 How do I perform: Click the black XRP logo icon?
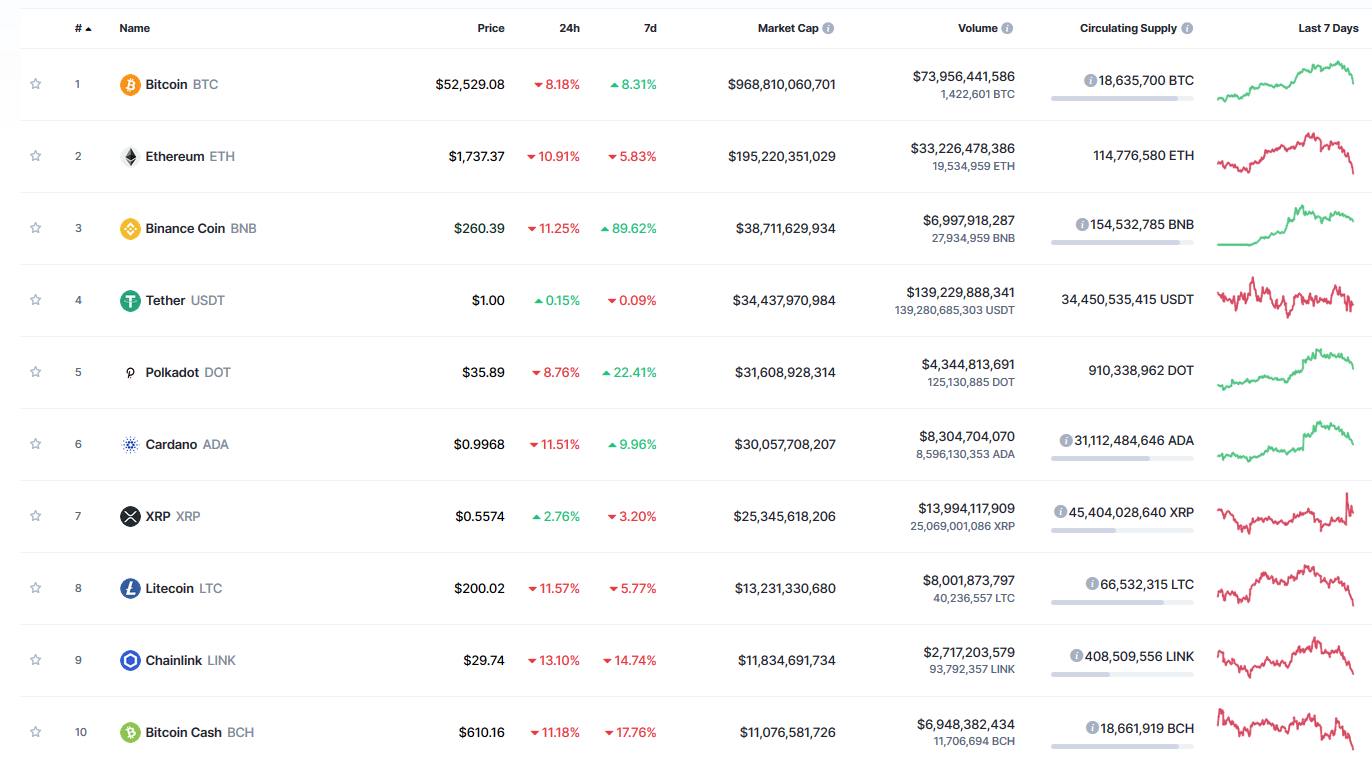tap(130, 517)
